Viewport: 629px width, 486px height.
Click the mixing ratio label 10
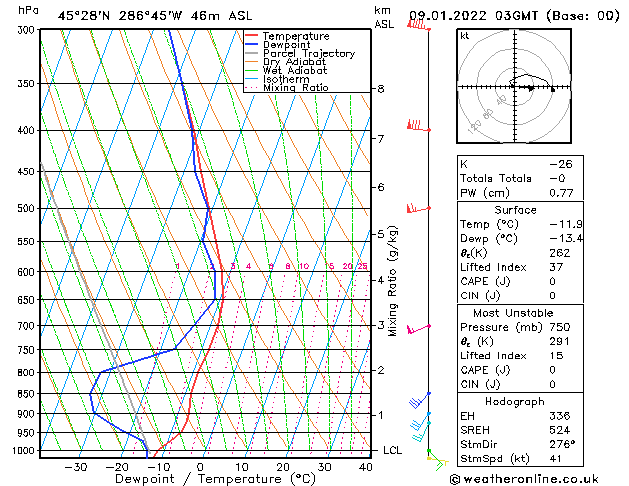coord(304,266)
